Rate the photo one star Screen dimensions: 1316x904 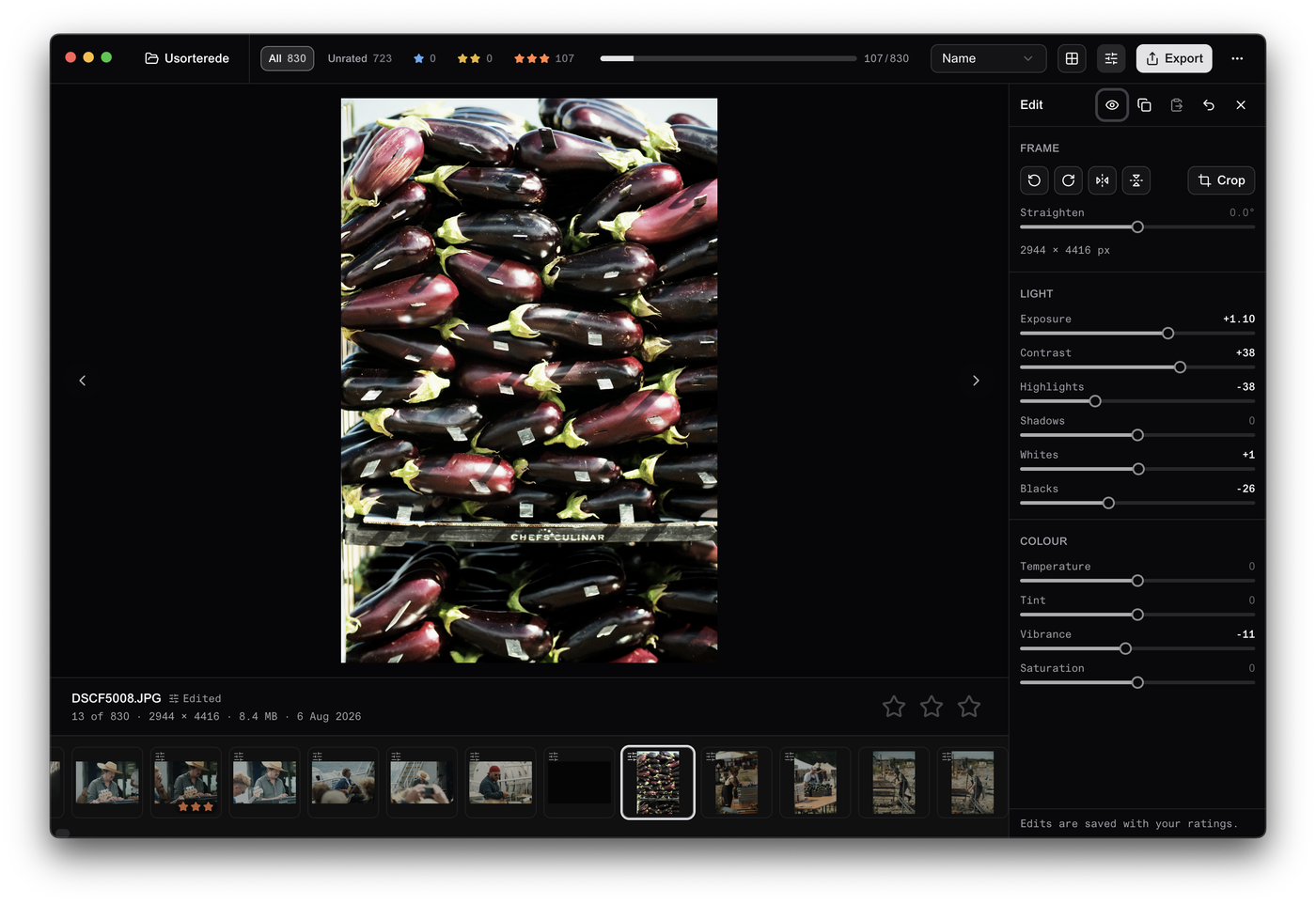894,707
